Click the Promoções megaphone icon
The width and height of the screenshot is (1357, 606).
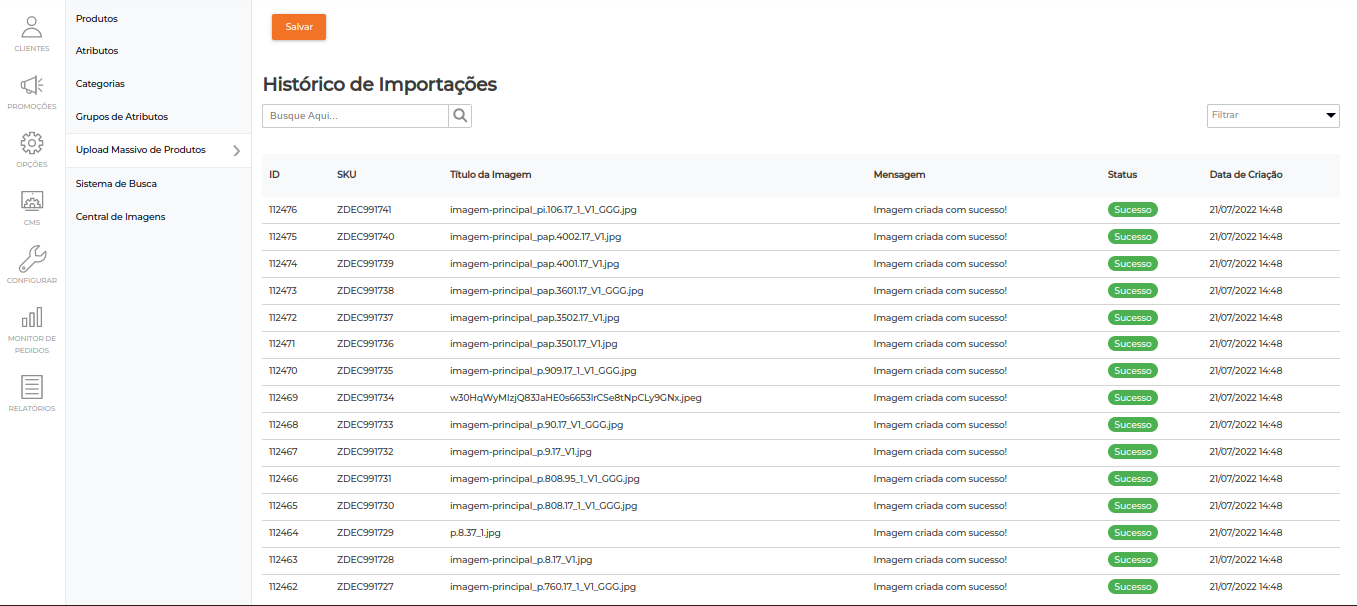tap(32, 86)
